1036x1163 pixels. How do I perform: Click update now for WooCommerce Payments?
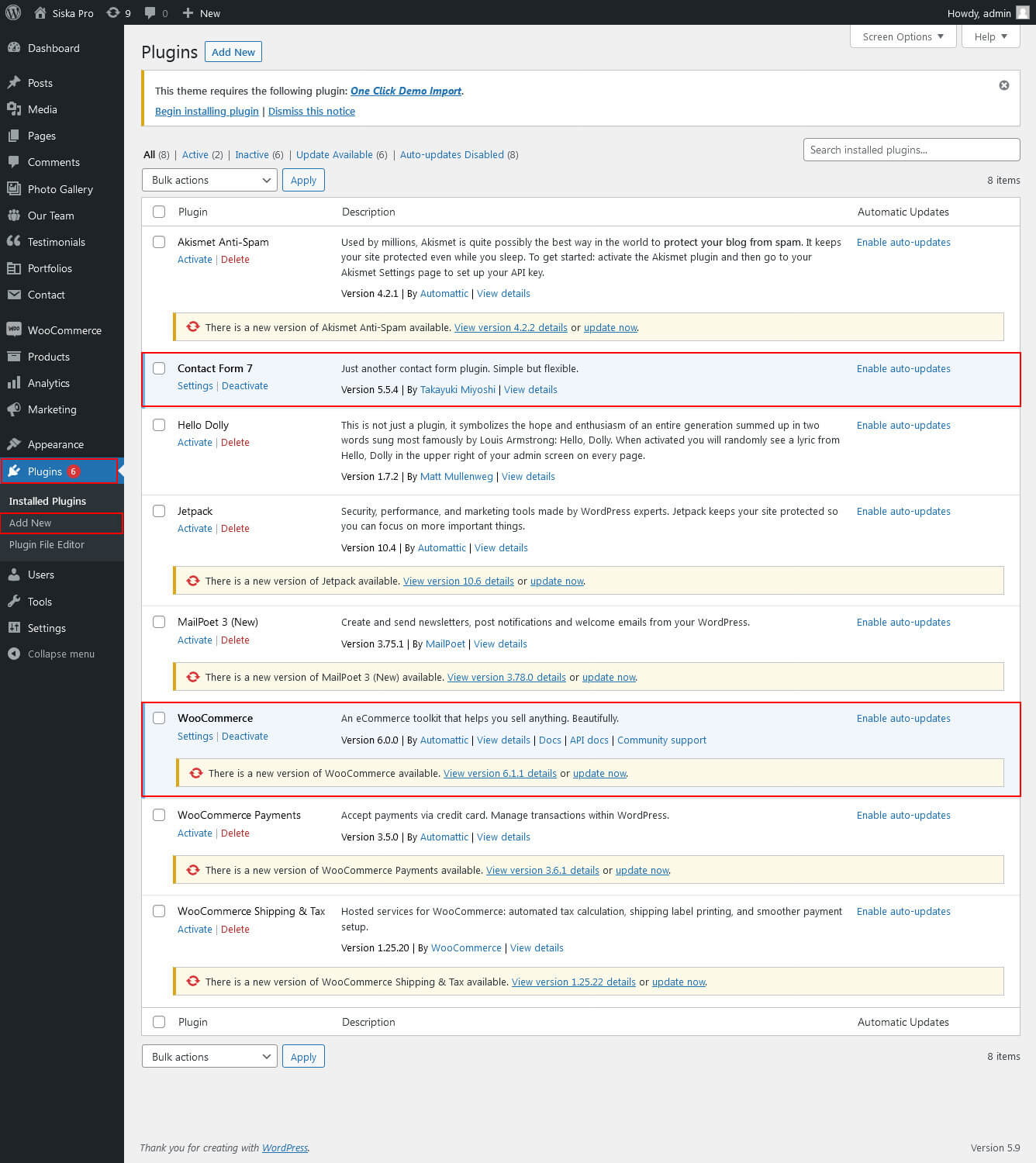point(642,870)
